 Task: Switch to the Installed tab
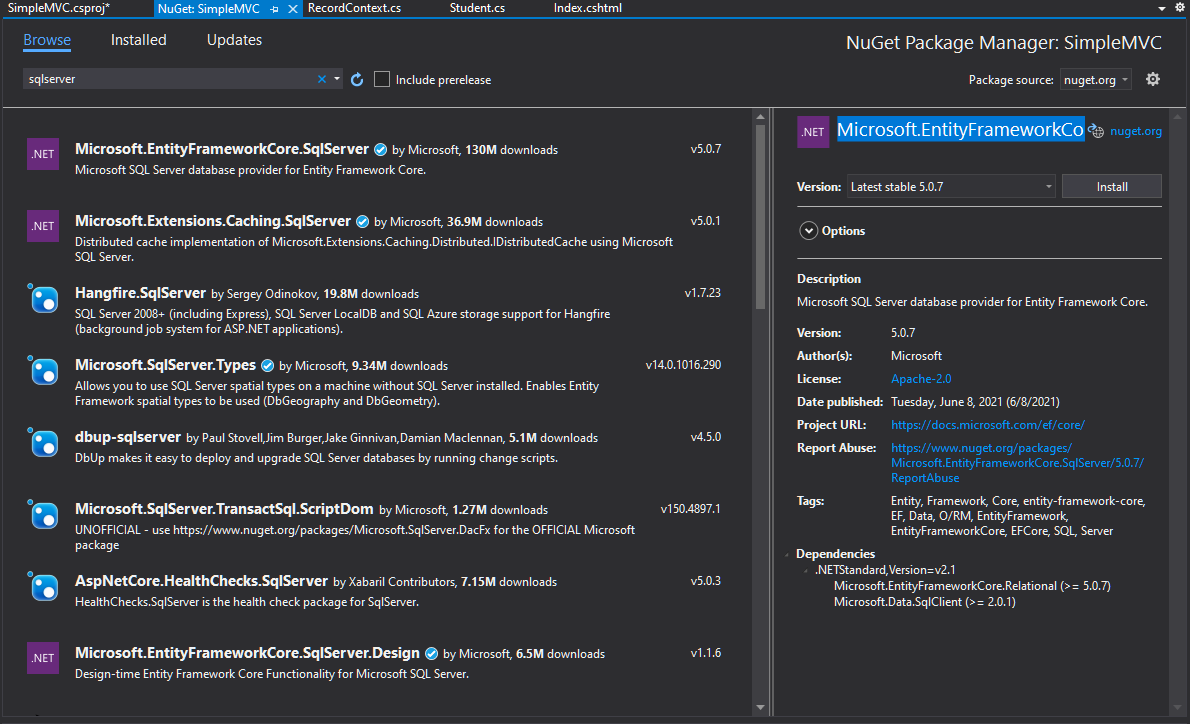[x=138, y=40]
